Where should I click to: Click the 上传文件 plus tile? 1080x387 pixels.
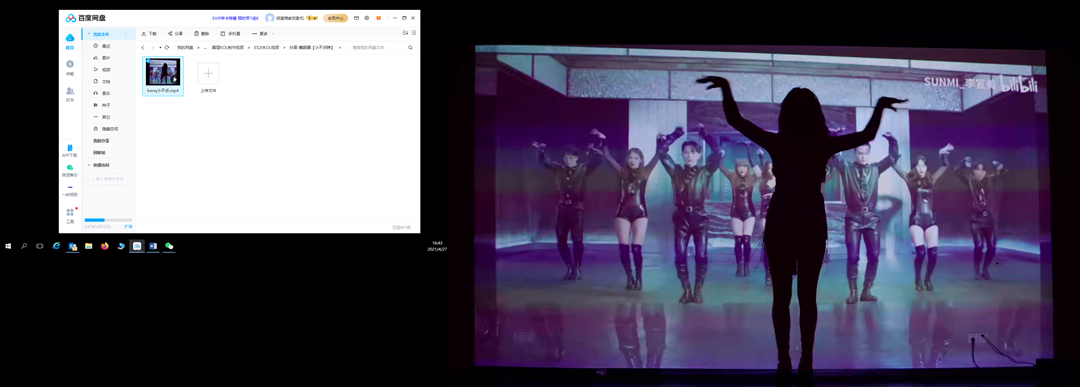tap(208, 73)
